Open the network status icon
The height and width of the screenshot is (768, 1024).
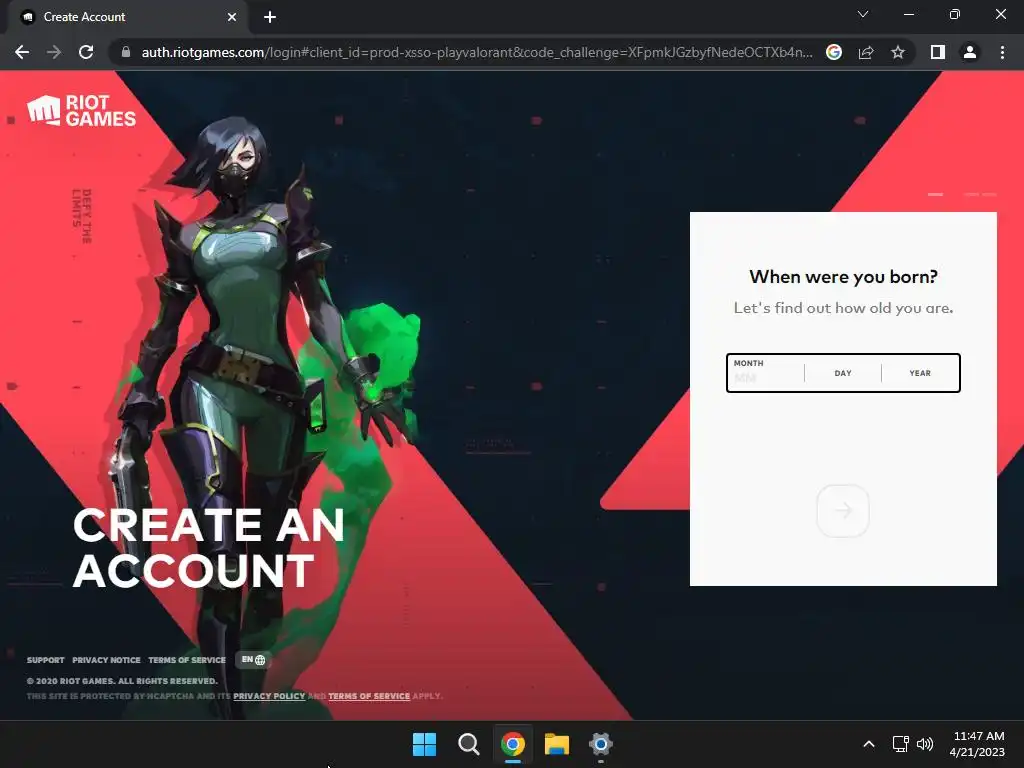(901, 744)
